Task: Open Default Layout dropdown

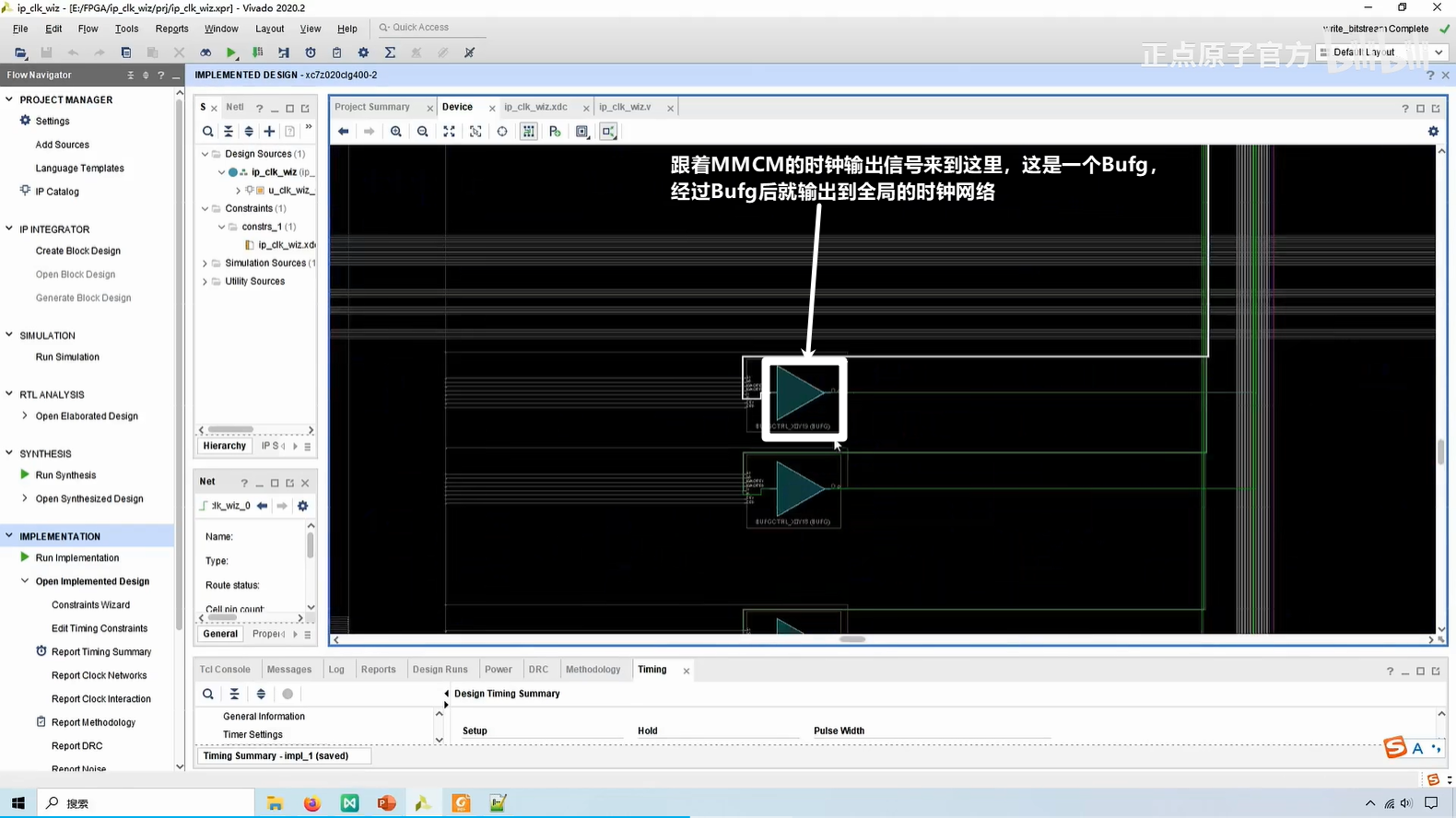Action: pos(1384,53)
